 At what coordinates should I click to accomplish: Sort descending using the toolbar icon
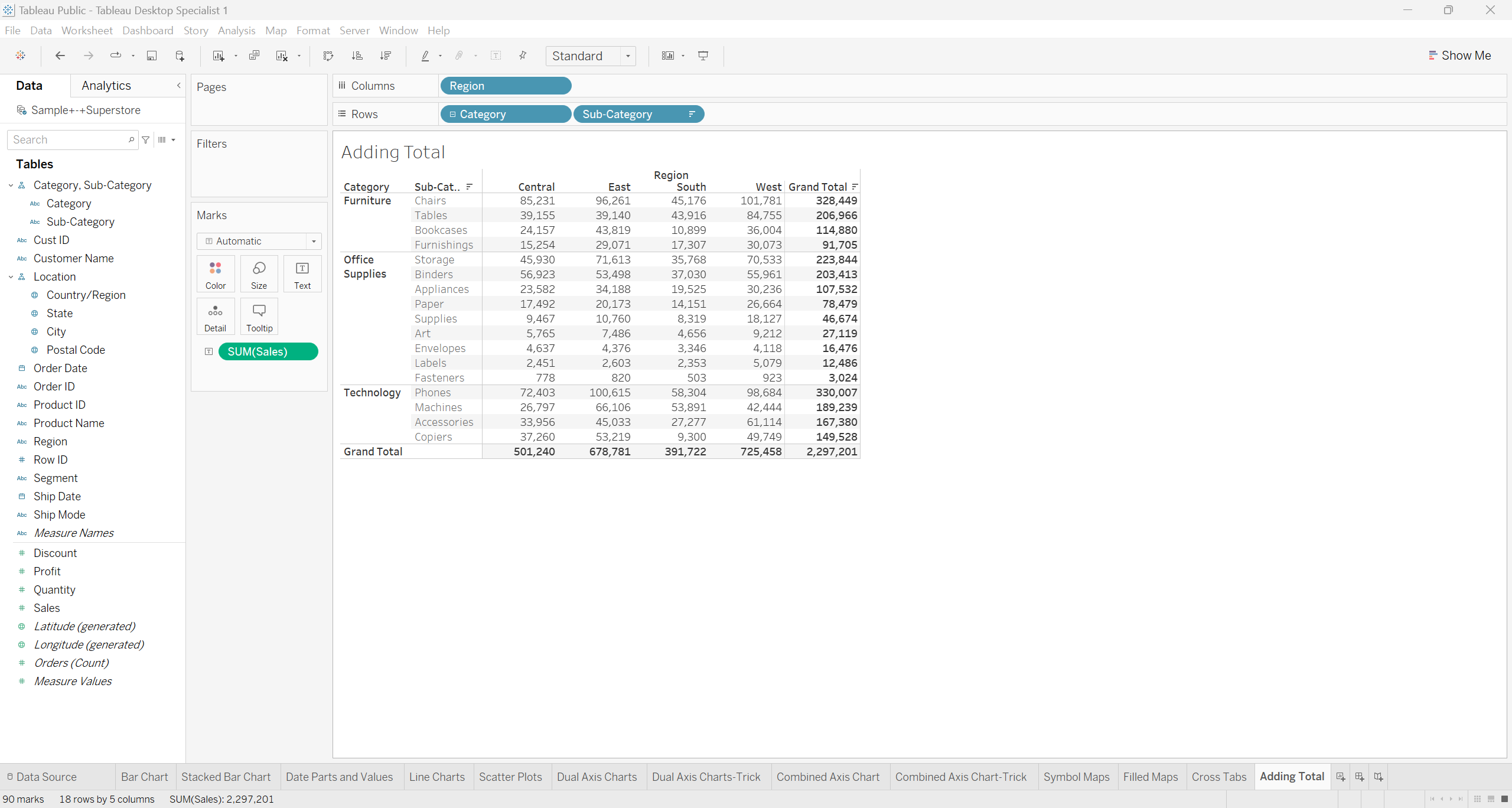point(386,56)
